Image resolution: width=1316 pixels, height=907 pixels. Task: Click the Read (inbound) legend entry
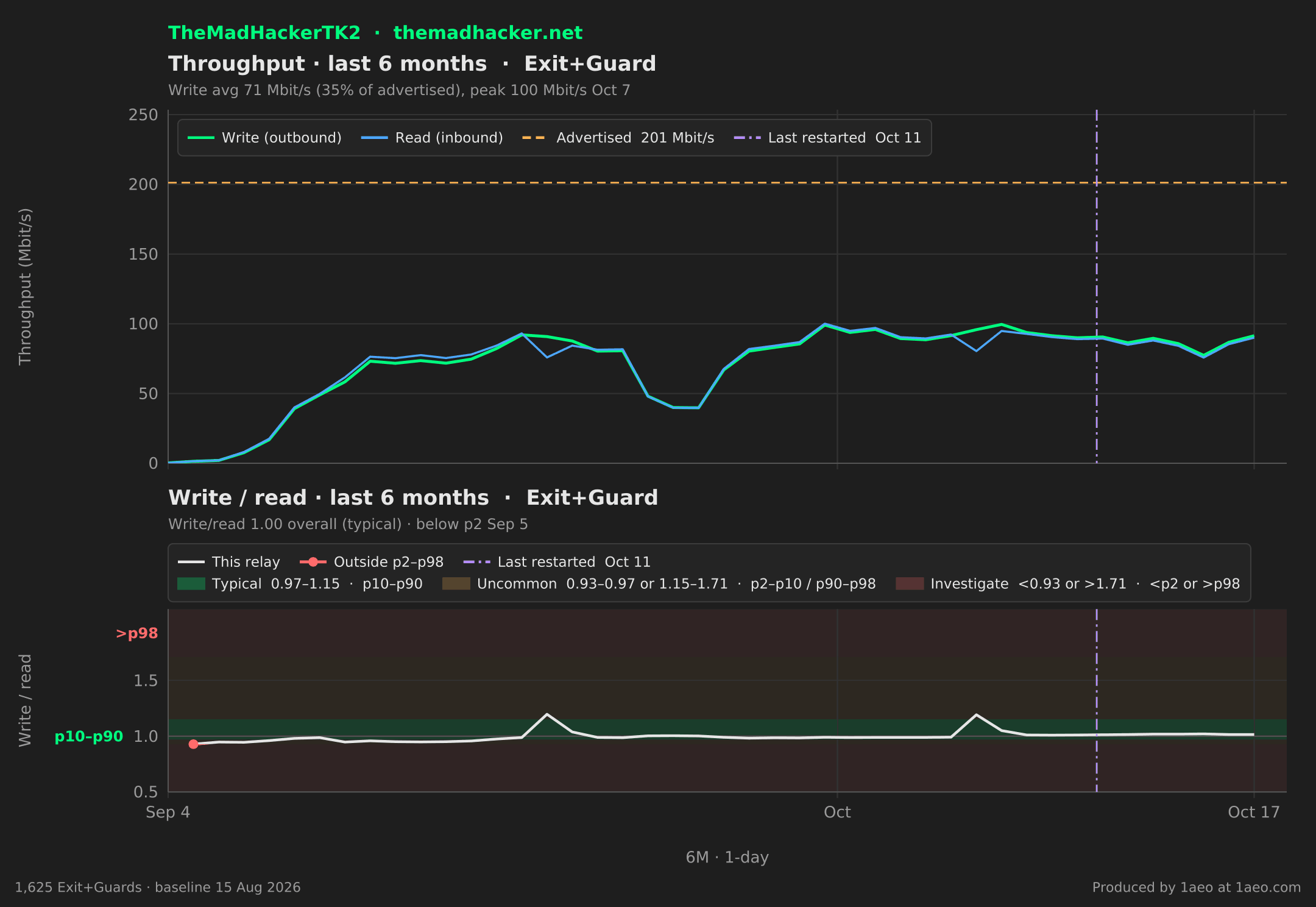pos(432,138)
